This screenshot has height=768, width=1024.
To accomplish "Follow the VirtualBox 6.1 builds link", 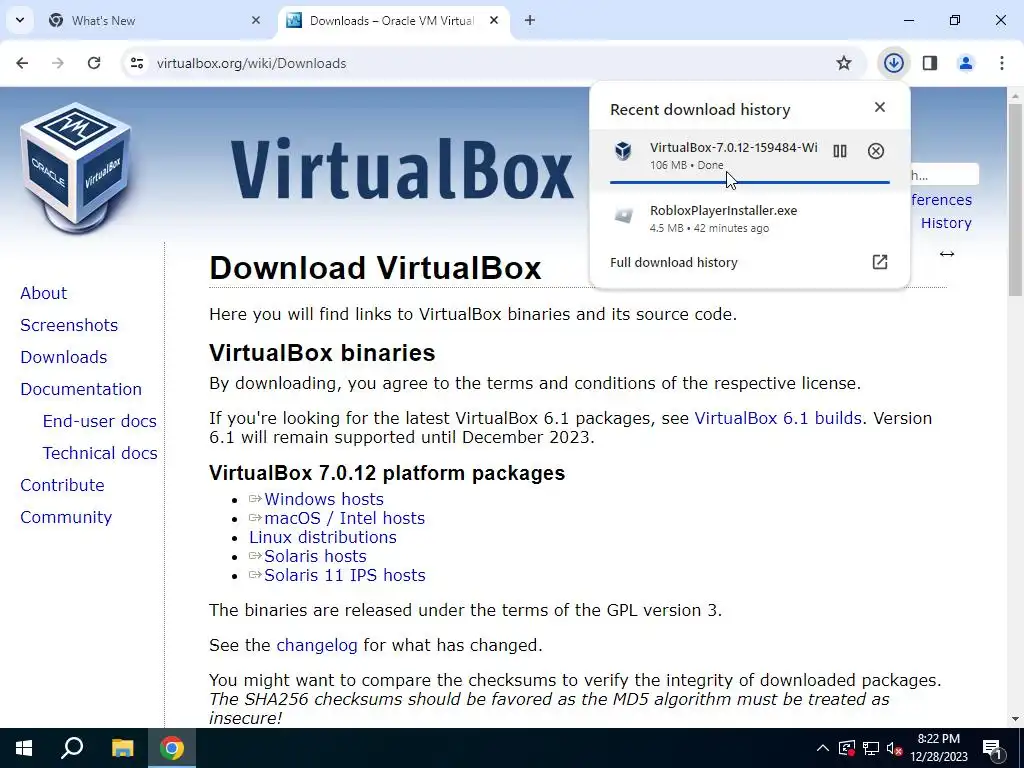I will tap(778, 418).
